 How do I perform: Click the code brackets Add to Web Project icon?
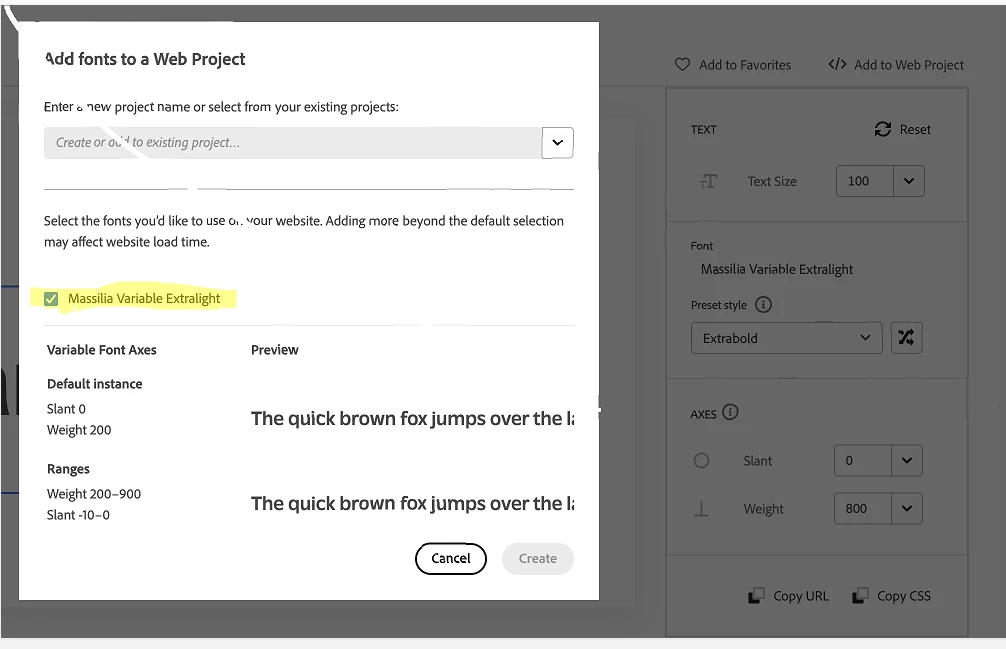tap(837, 64)
